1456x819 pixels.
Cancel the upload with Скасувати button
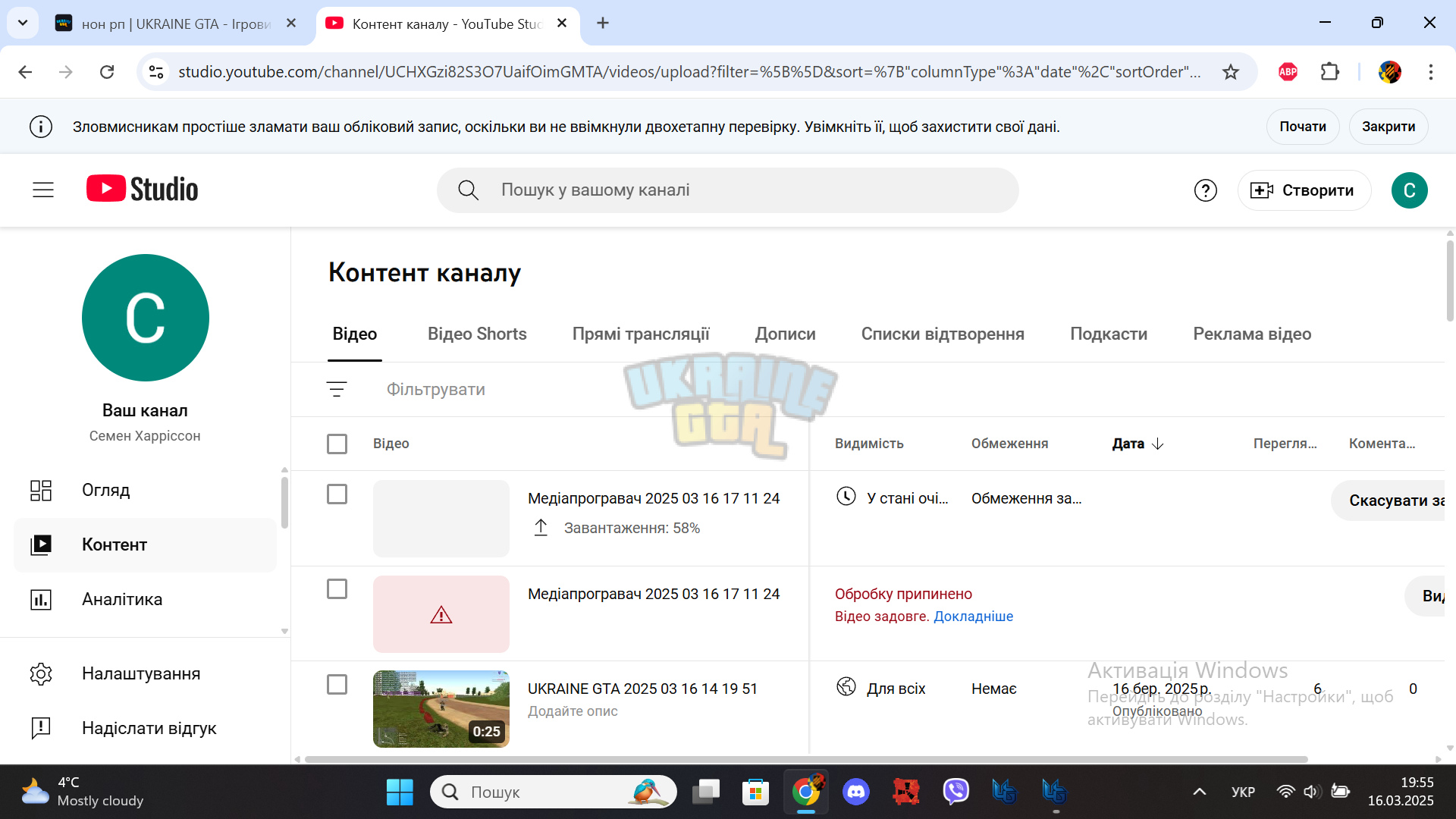[1388, 500]
